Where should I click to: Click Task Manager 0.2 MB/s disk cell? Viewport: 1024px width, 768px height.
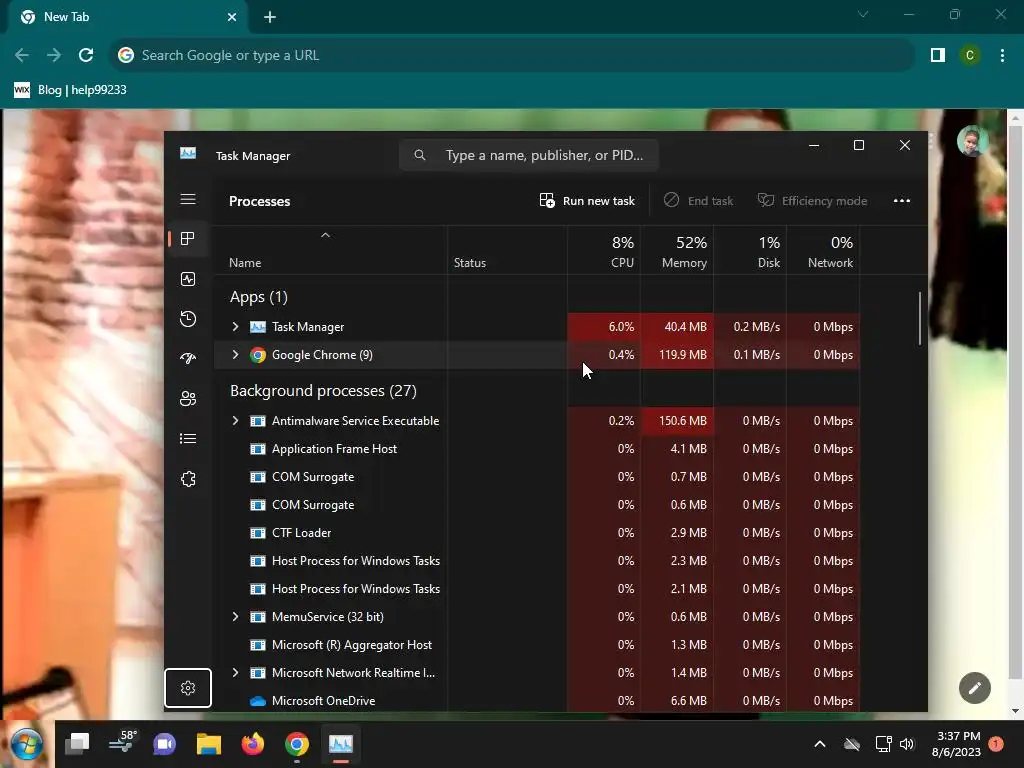(x=750, y=327)
